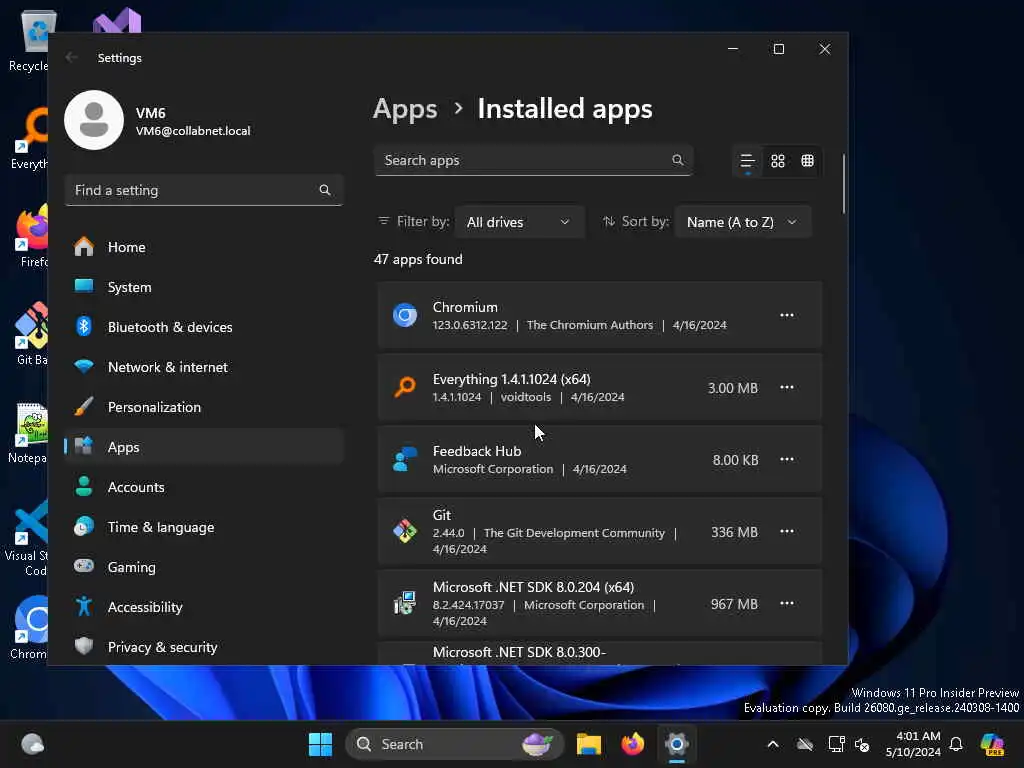Open the notification bell

coord(956,744)
